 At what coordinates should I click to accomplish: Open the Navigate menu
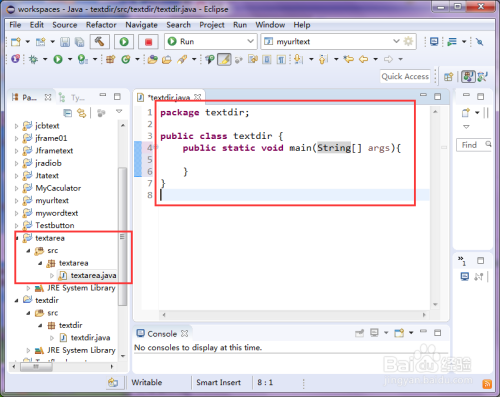pos(141,25)
